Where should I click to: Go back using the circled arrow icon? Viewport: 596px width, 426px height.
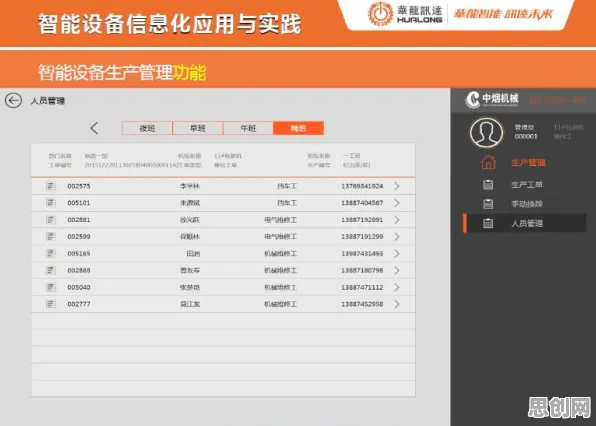13,101
